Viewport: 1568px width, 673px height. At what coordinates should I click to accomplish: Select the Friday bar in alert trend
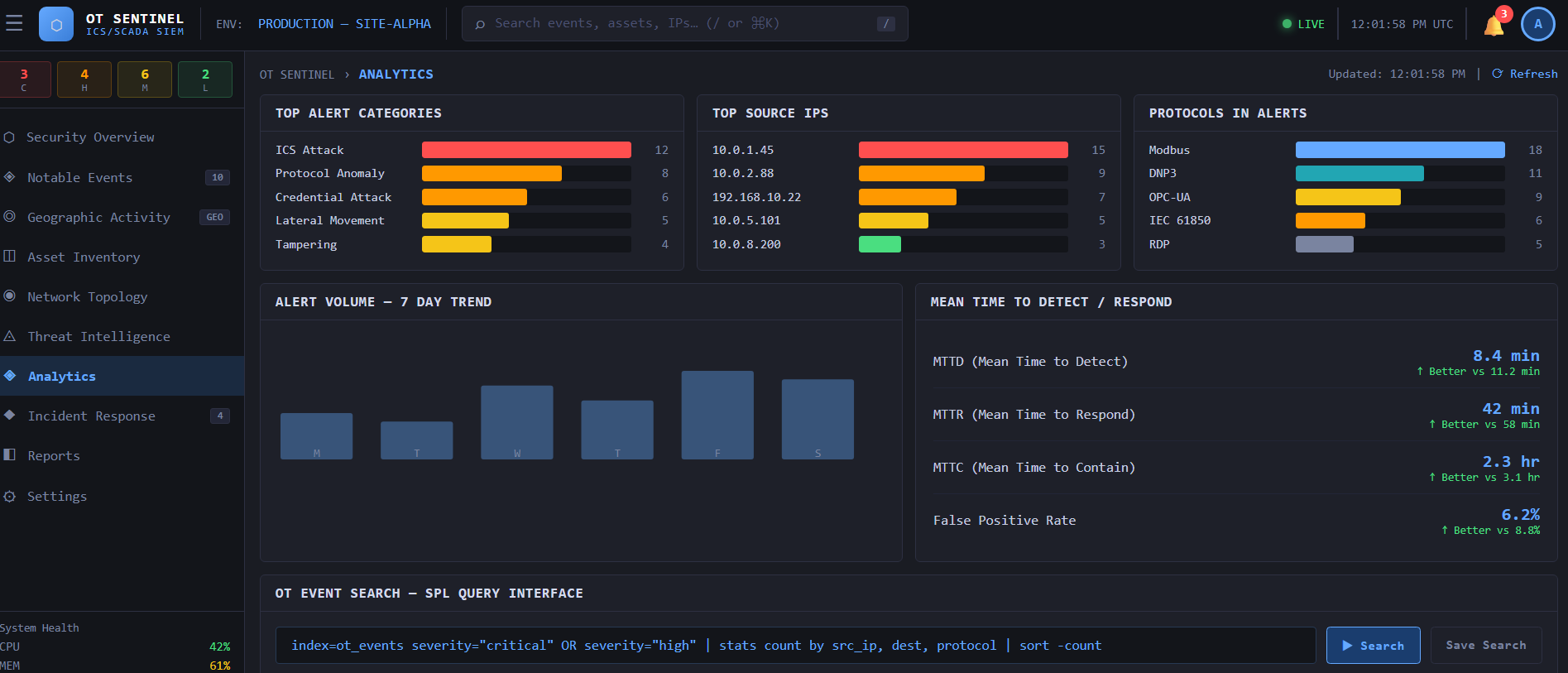[717, 415]
